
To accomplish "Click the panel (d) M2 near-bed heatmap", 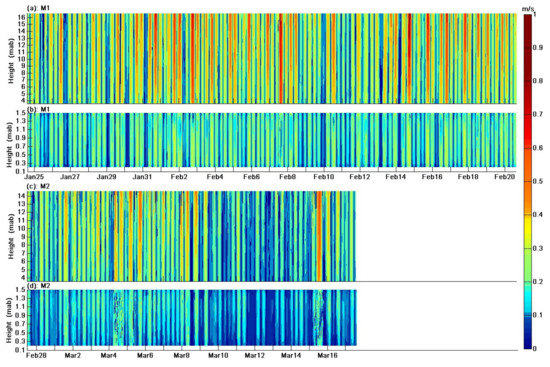I will [193, 318].
